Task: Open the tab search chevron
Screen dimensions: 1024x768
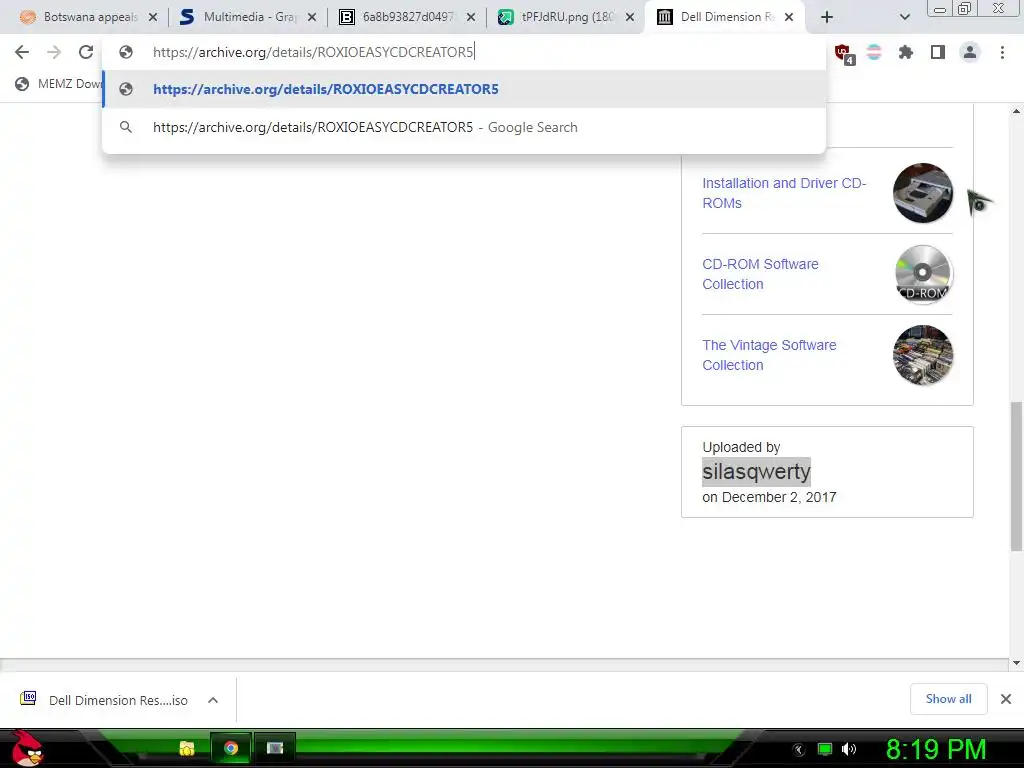Action: tap(904, 17)
